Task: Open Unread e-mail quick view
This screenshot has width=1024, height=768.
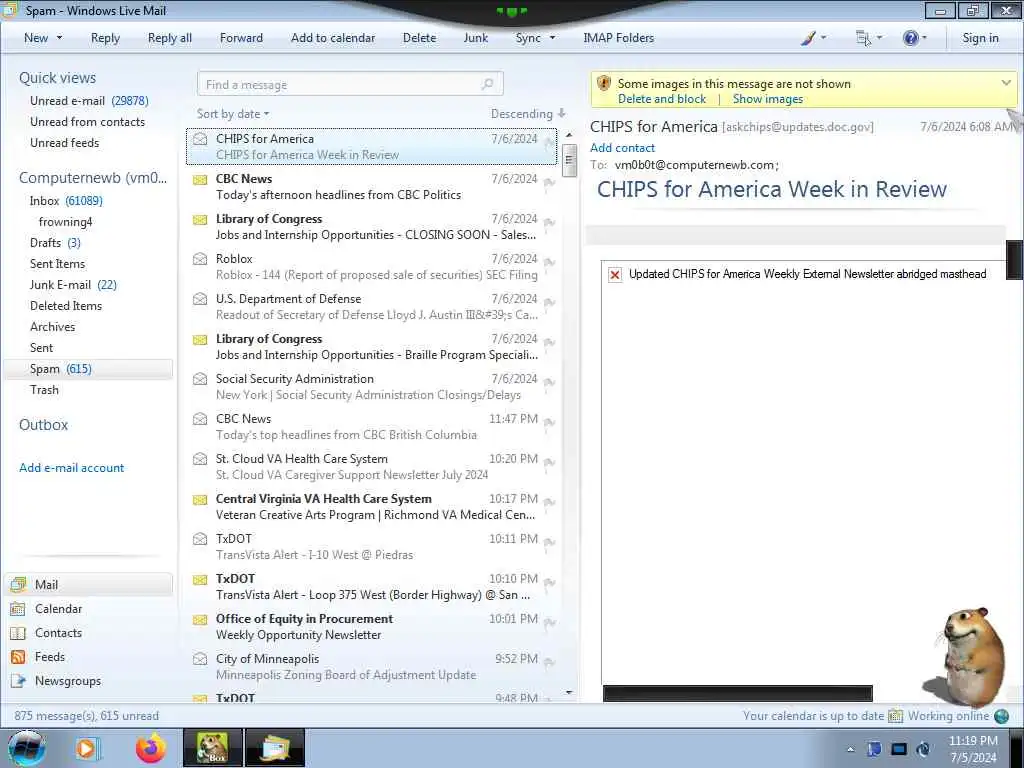Action: click(89, 101)
